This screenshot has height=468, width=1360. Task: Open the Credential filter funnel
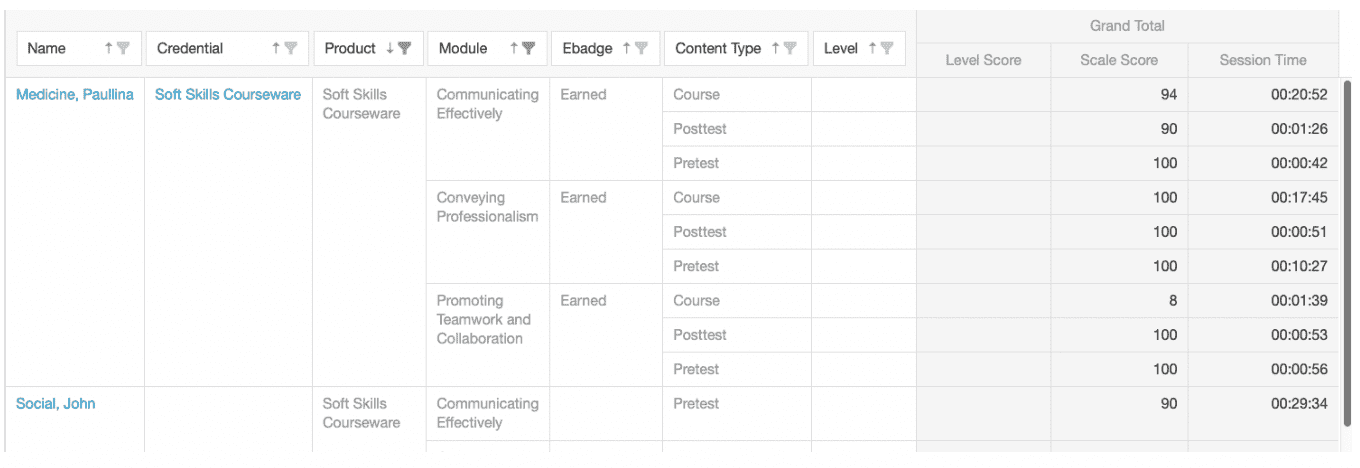point(291,48)
